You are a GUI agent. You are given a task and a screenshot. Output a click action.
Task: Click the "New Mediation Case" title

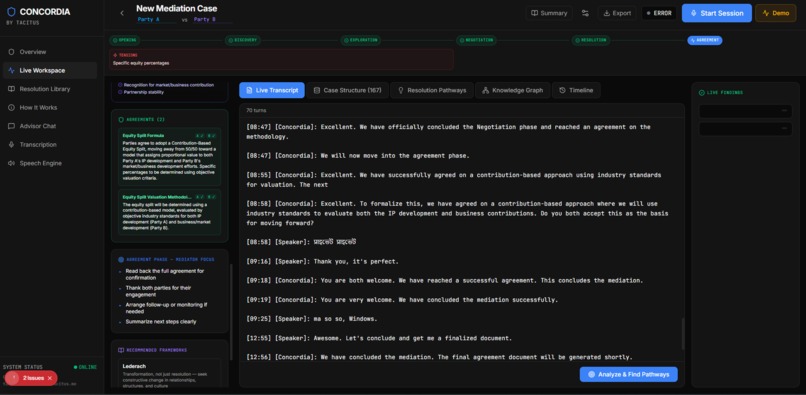click(x=176, y=8)
